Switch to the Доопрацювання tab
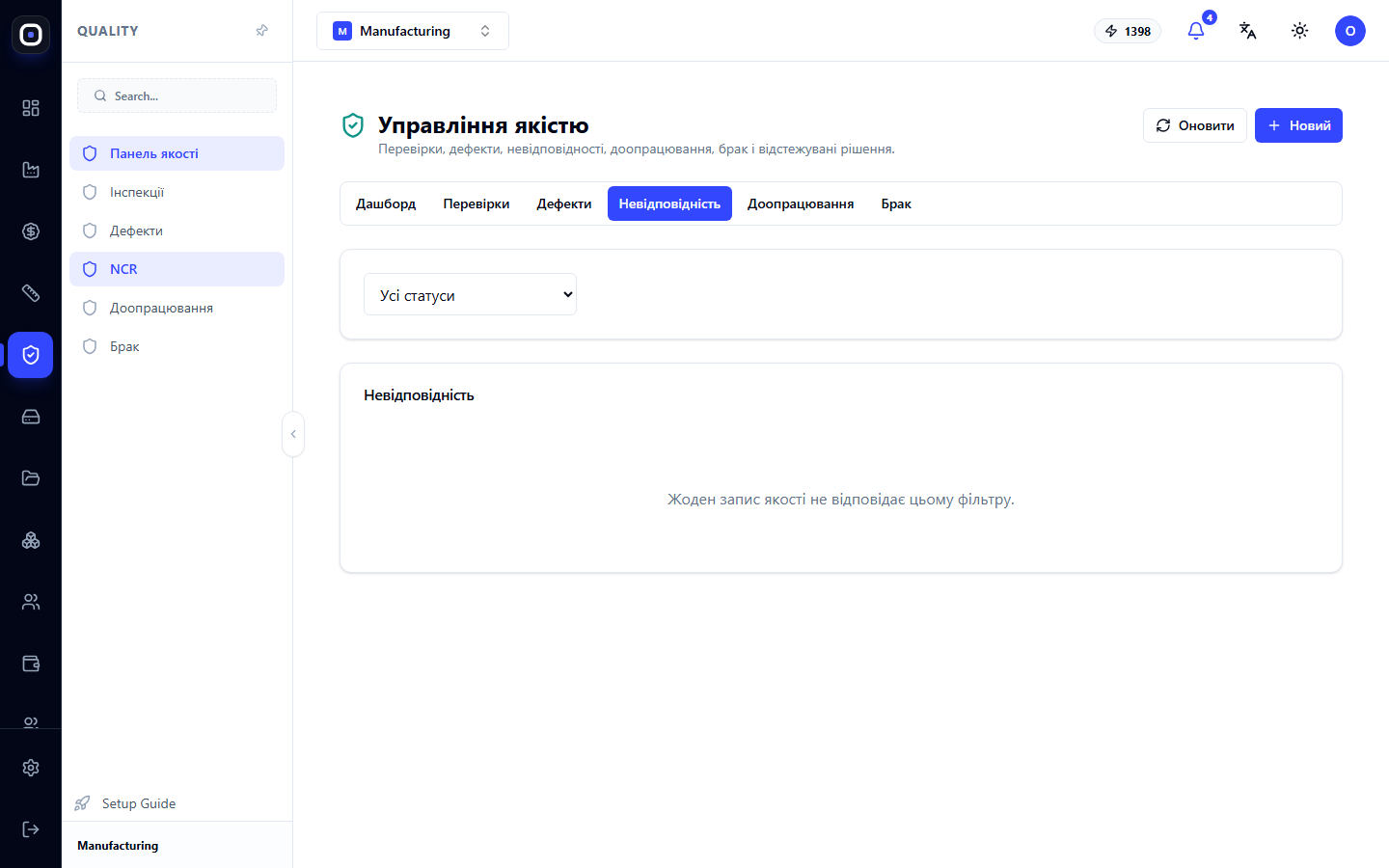 [801, 203]
